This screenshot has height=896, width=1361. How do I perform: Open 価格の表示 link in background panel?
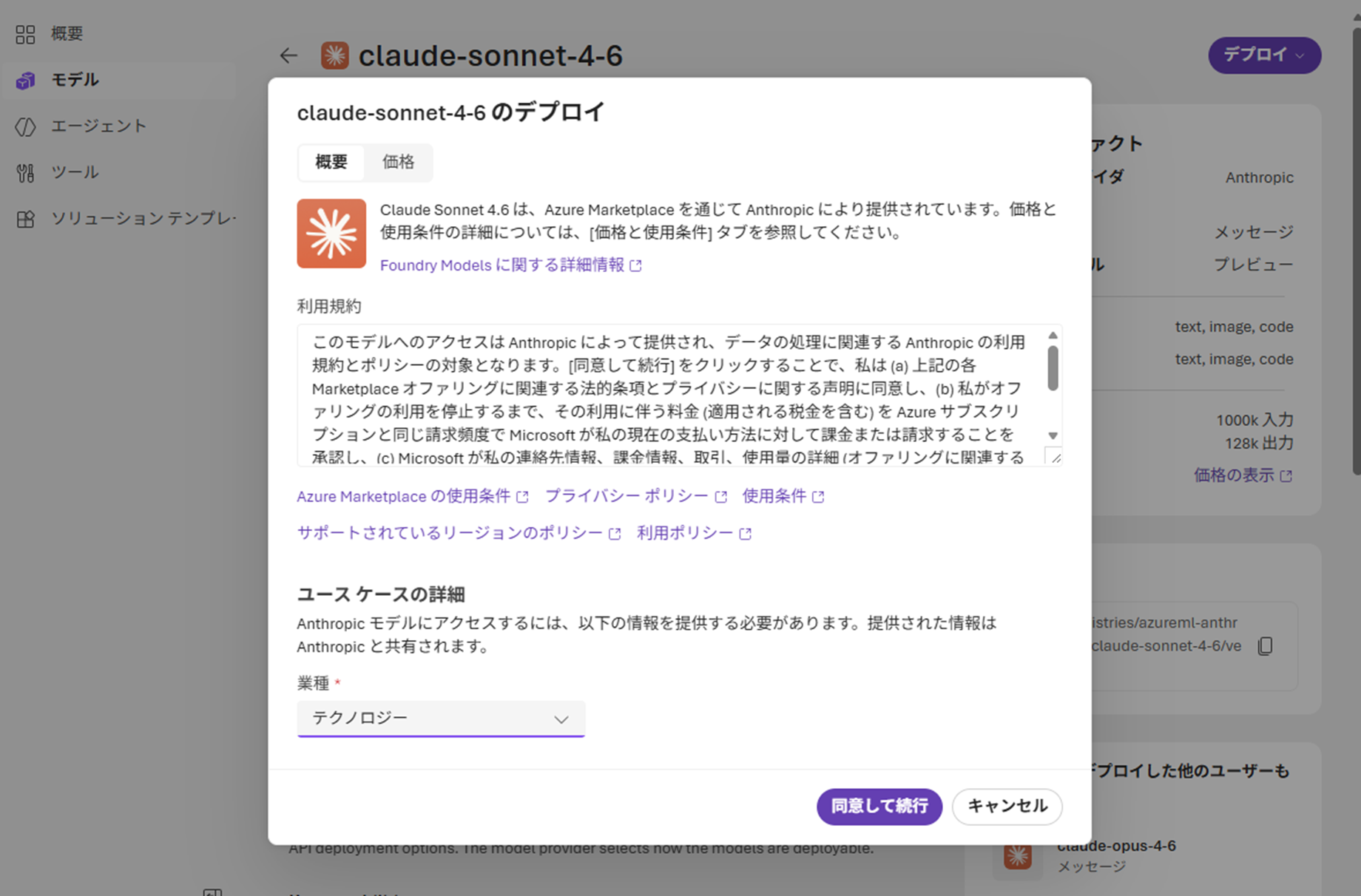click(x=1243, y=475)
